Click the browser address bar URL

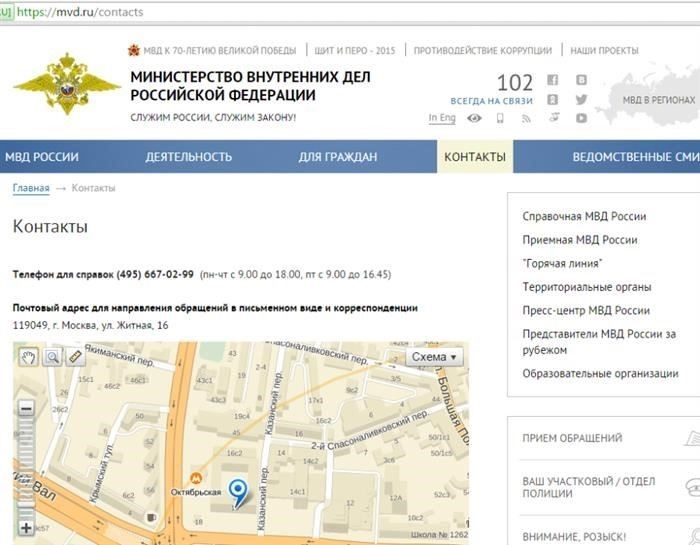tap(80, 12)
